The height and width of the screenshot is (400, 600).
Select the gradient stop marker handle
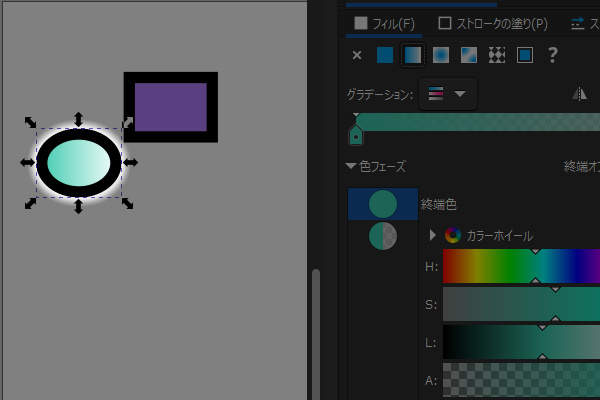[x=356, y=135]
